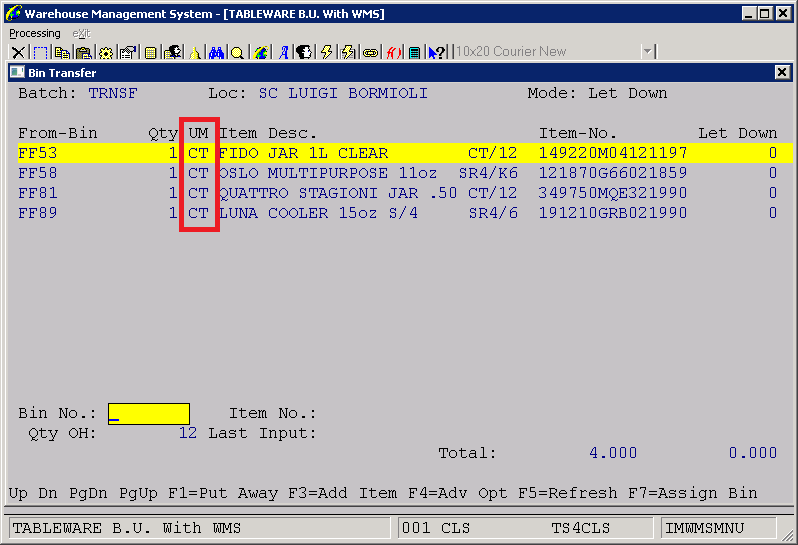
Task: Click the Batch value TRNSF
Action: tap(113, 93)
